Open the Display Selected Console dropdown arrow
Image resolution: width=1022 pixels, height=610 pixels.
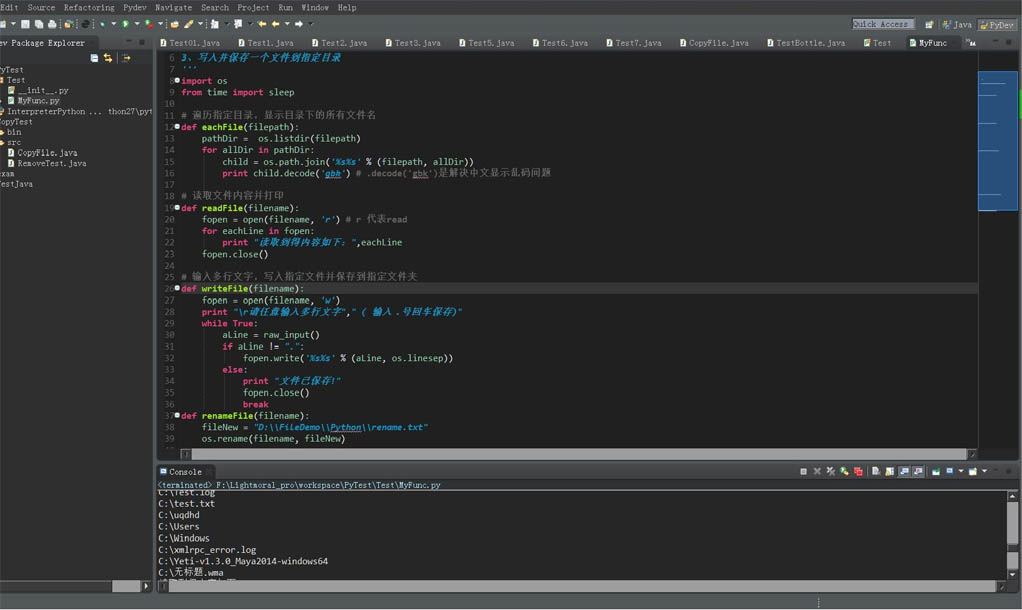point(961,471)
